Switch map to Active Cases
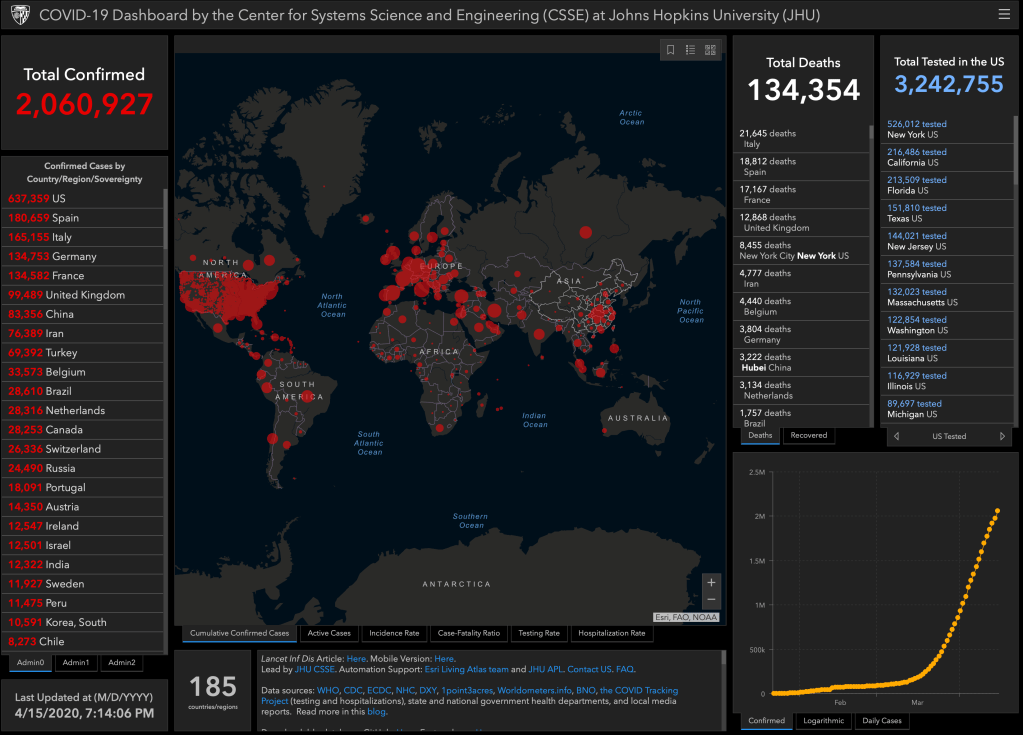1023x735 pixels. (329, 633)
